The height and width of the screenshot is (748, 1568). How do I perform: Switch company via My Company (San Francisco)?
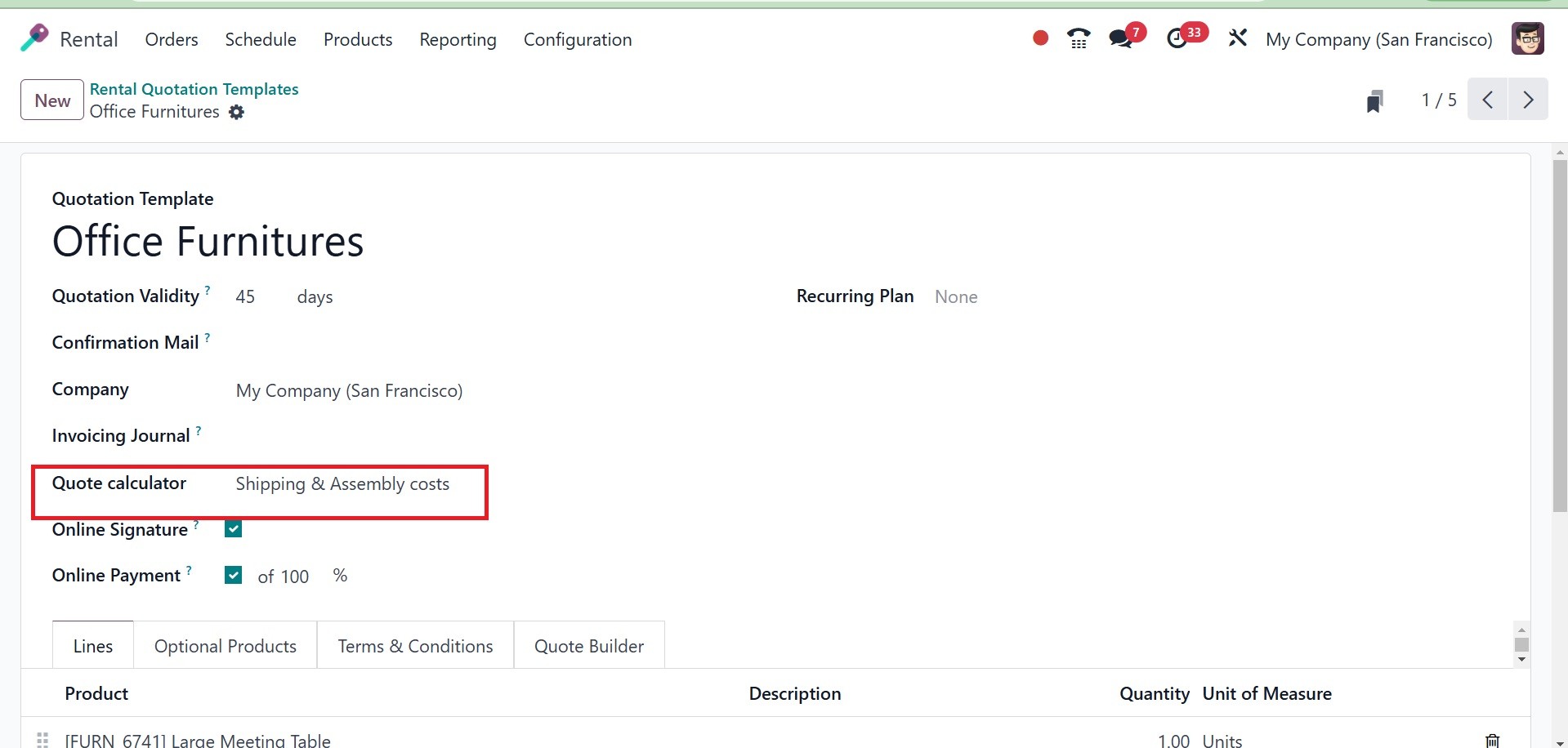click(1378, 39)
